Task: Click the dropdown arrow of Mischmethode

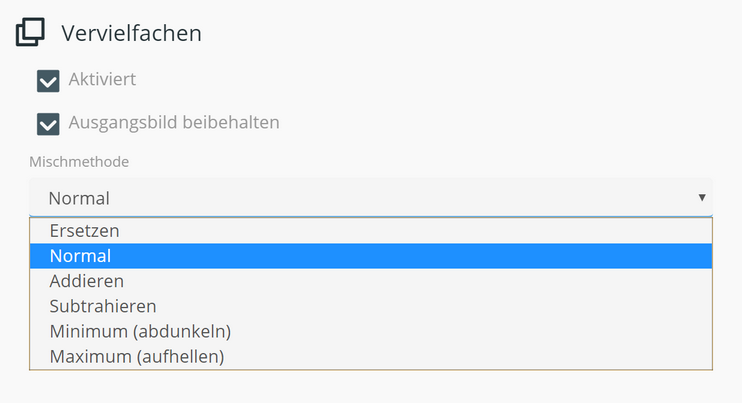Action: [x=702, y=198]
